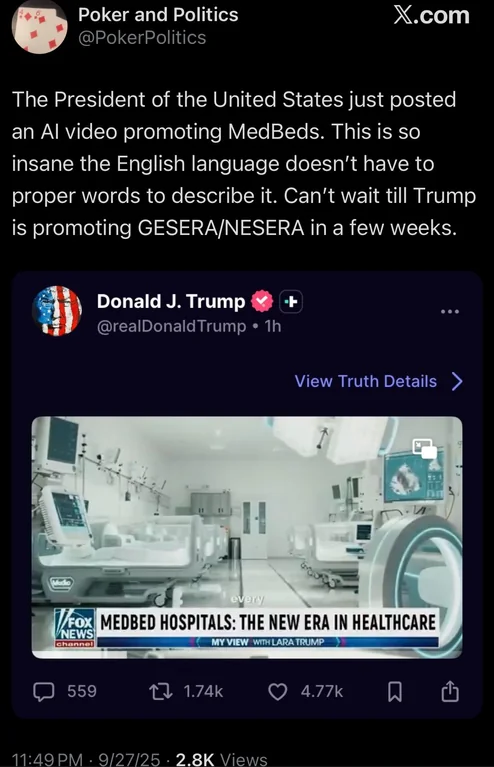Open the Poker and Politics profile avatar
This screenshot has height=767, width=494.
pos(40,26)
